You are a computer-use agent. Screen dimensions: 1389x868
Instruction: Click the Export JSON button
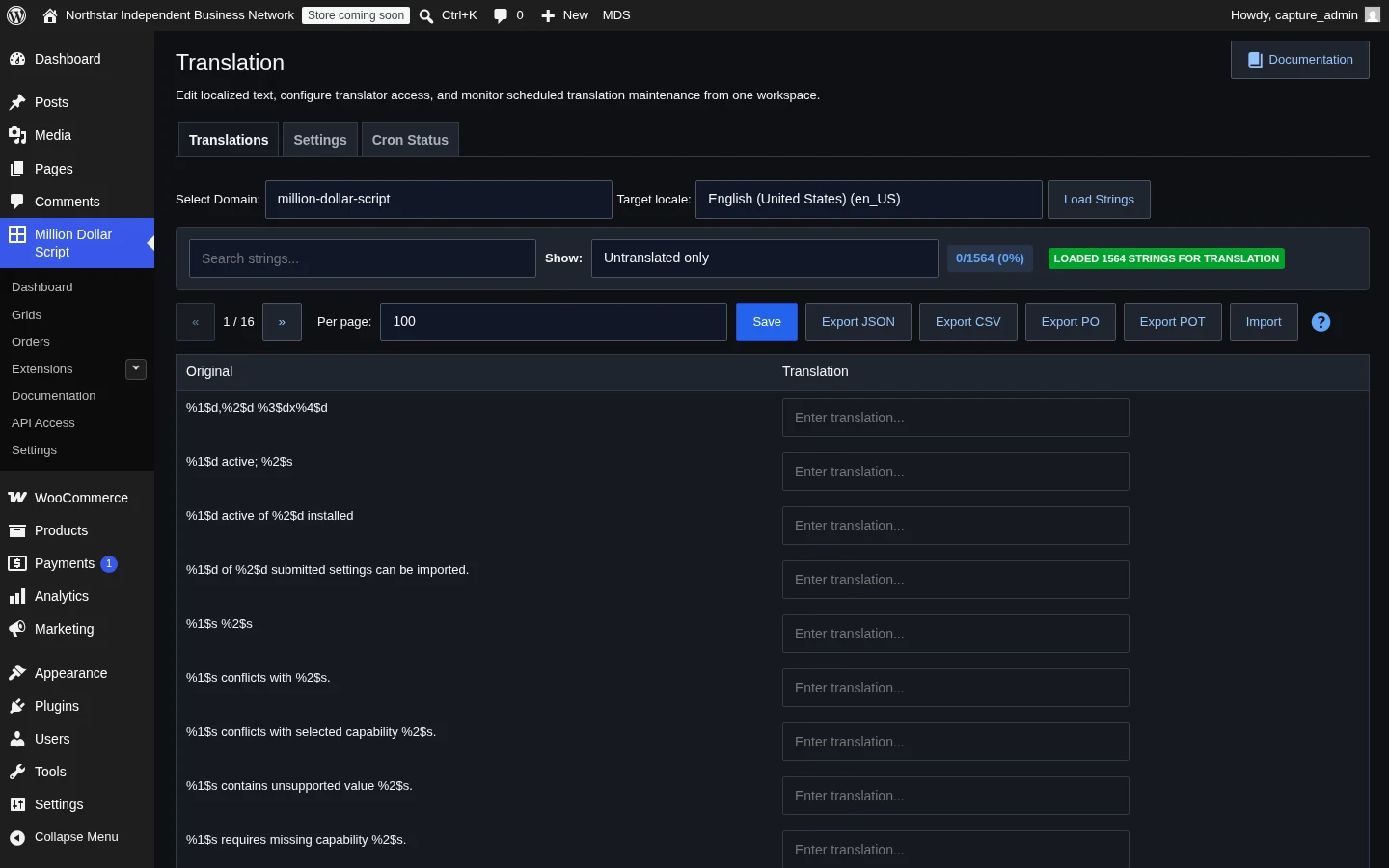coord(858,322)
